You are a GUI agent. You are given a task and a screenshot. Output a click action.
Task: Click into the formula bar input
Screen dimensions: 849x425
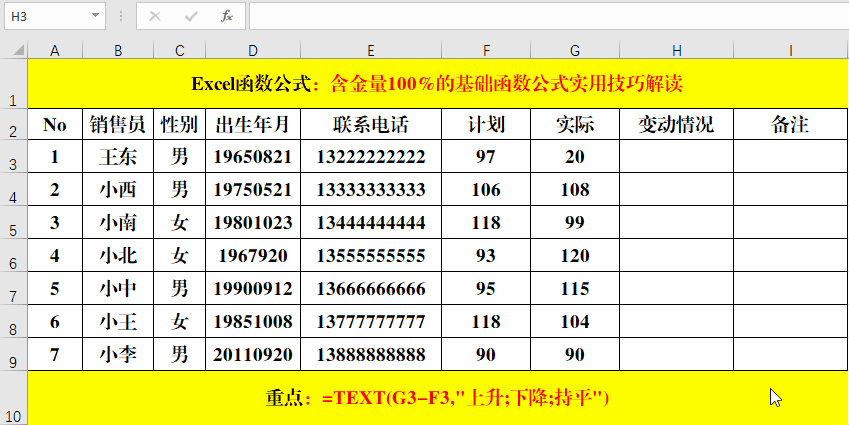pyautogui.click(x=549, y=16)
